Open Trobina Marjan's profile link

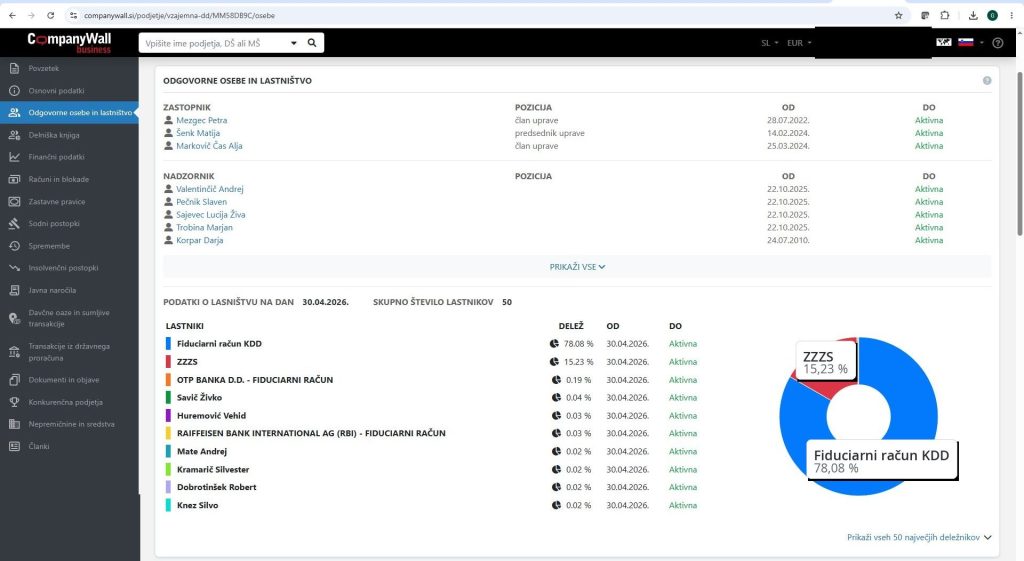point(204,227)
